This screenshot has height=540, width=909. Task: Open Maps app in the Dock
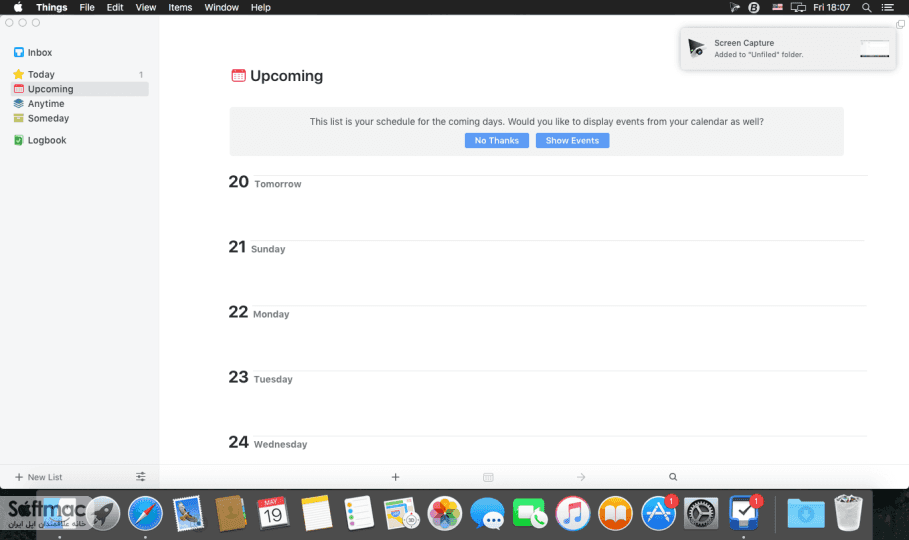402,513
